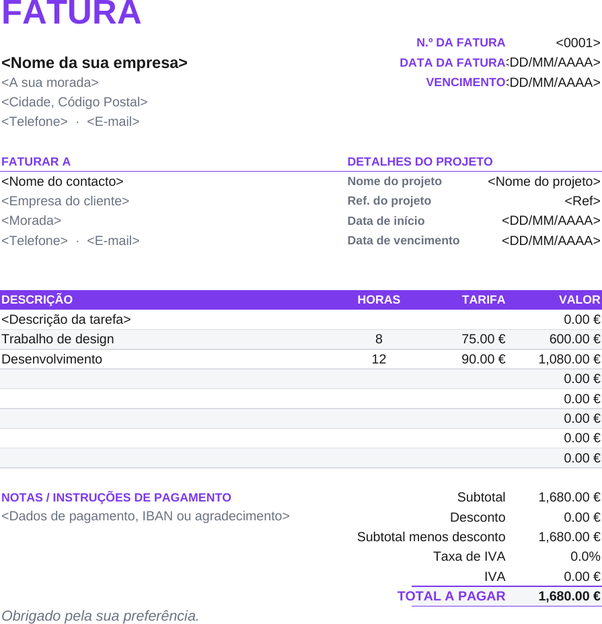Select the VENCIMENTO label
Screen dimensions: 602x624
[x=466, y=82]
